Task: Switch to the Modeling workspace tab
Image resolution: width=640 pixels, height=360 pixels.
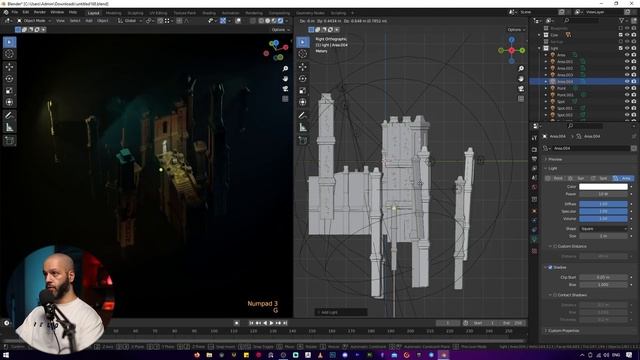Action: click(113, 13)
